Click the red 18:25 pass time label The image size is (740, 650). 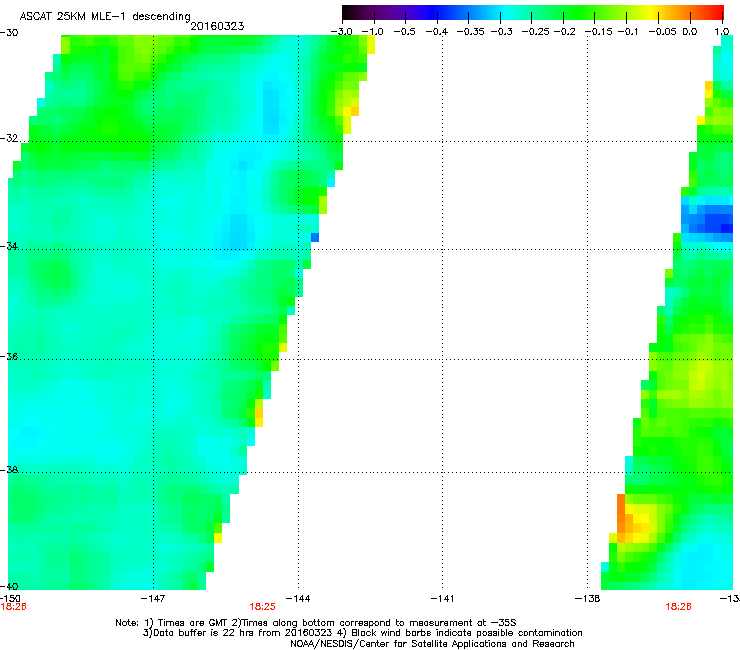click(262, 607)
